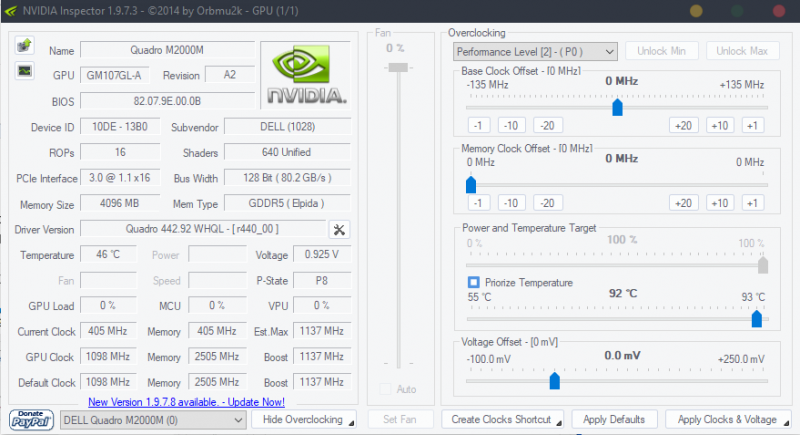The width and height of the screenshot is (800, 435).
Task: Open the New Version 1.9.7.8 update link
Action: point(186,402)
